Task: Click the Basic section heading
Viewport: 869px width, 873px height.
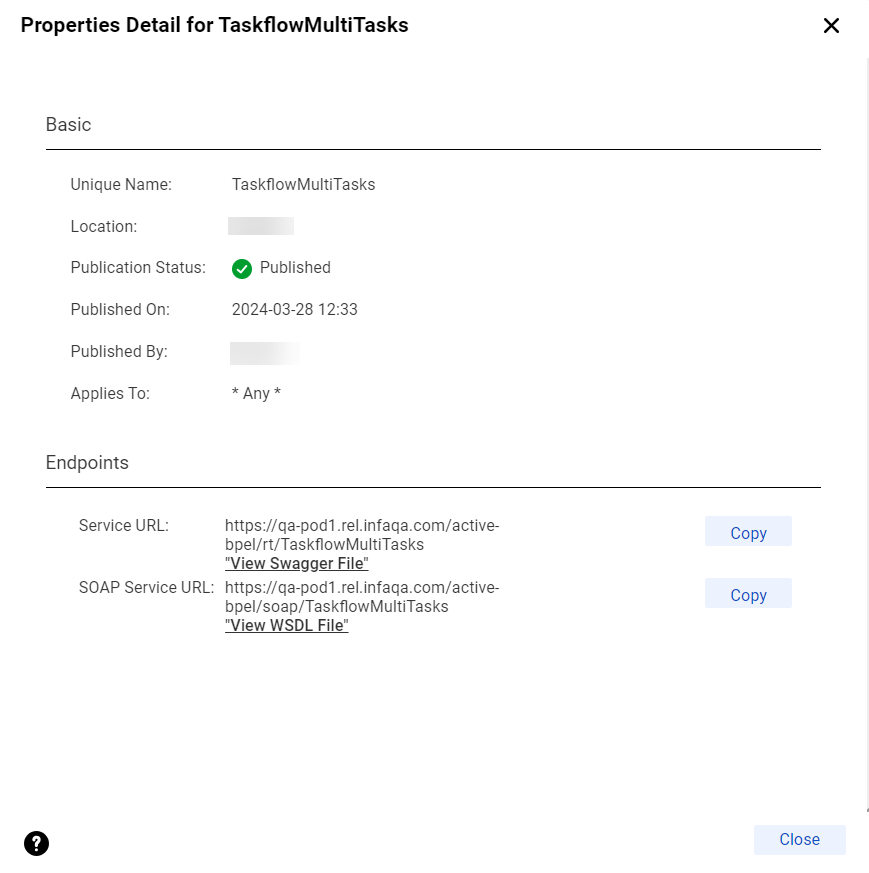Action: 68,125
